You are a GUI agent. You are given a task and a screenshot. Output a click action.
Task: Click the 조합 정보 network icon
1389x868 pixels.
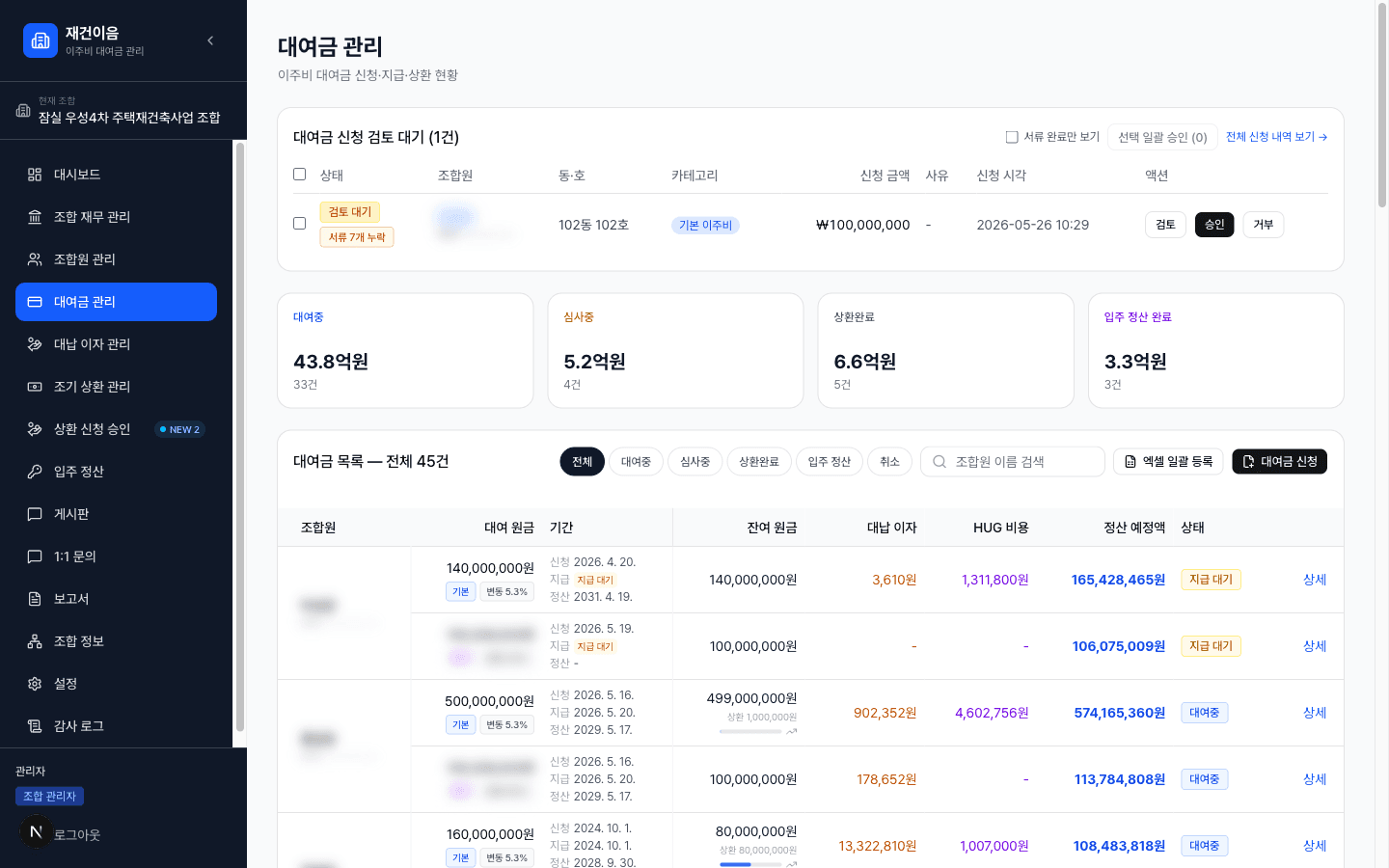(x=35, y=641)
